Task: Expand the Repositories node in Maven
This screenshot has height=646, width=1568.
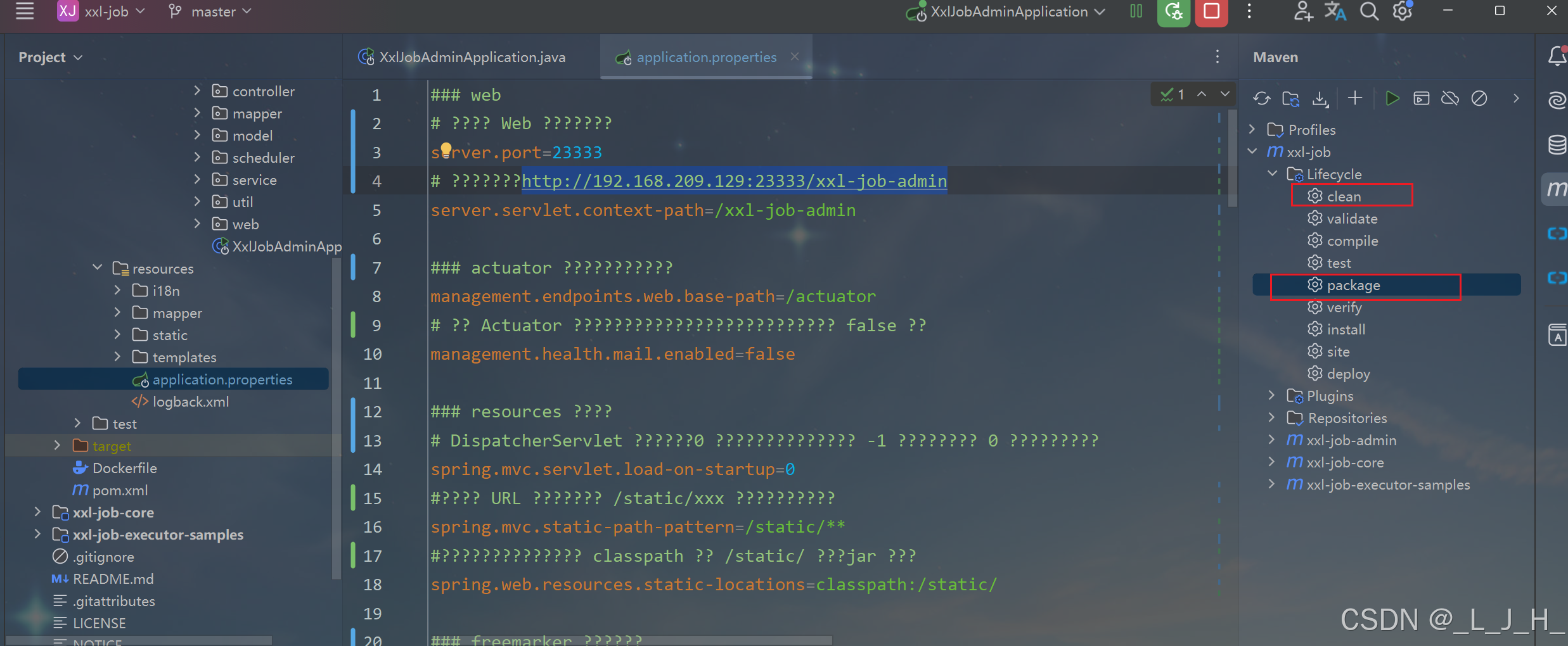Action: click(x=1271, y=417)
